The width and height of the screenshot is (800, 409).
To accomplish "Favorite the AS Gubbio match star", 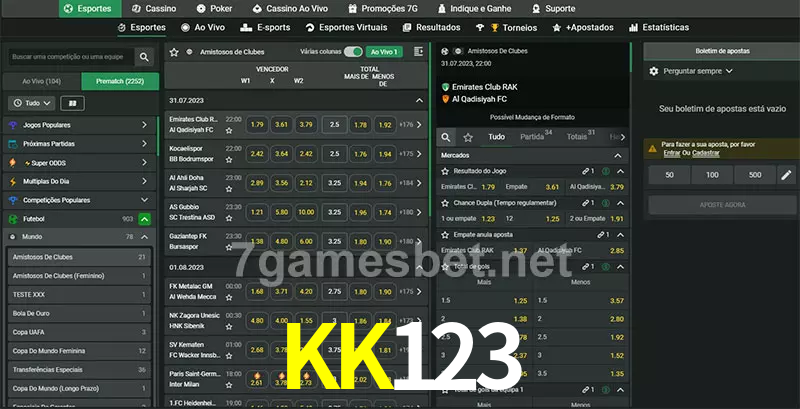I will pos(229,218).
